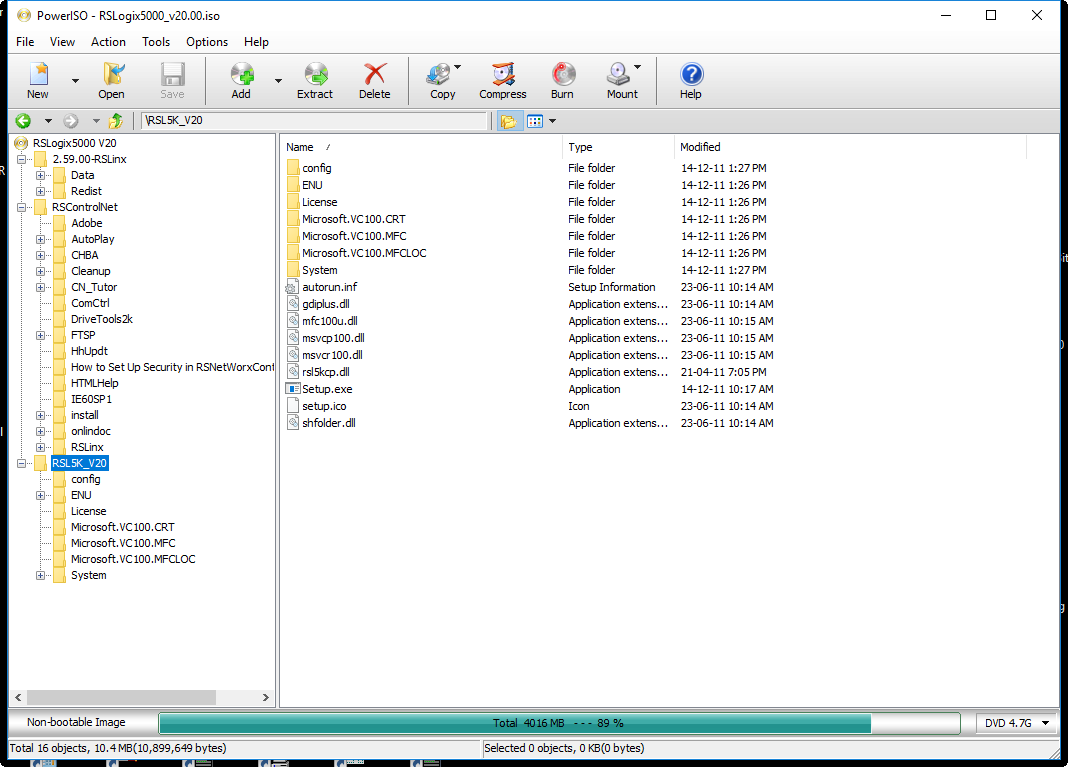Expand the onlindoc tree node
Screen dimensions: 1068x767
click(x=41, y=431)
